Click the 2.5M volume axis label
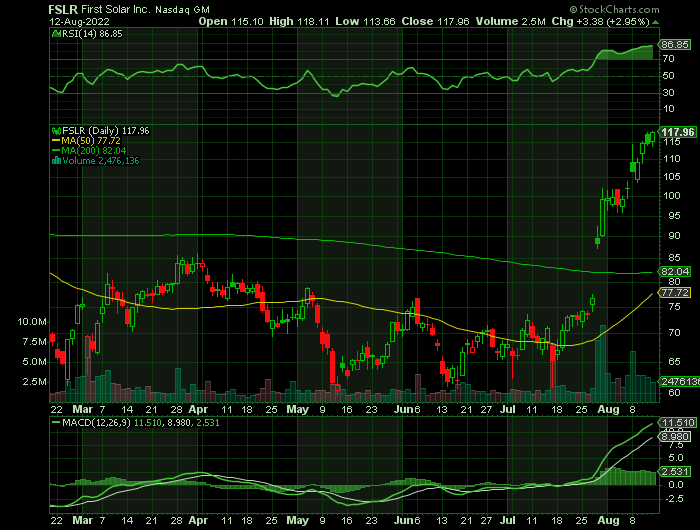This screenshot has height=530, width=700. tap(34, 382)
